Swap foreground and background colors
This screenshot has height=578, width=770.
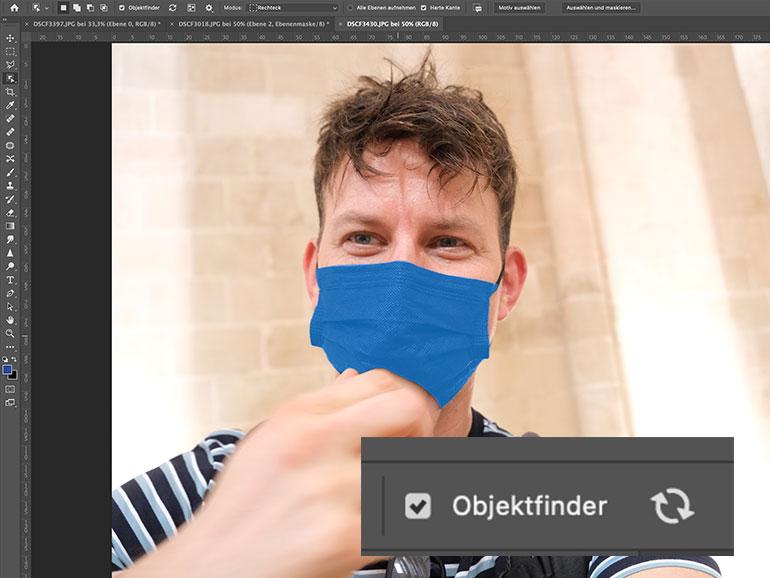[14, 359]
